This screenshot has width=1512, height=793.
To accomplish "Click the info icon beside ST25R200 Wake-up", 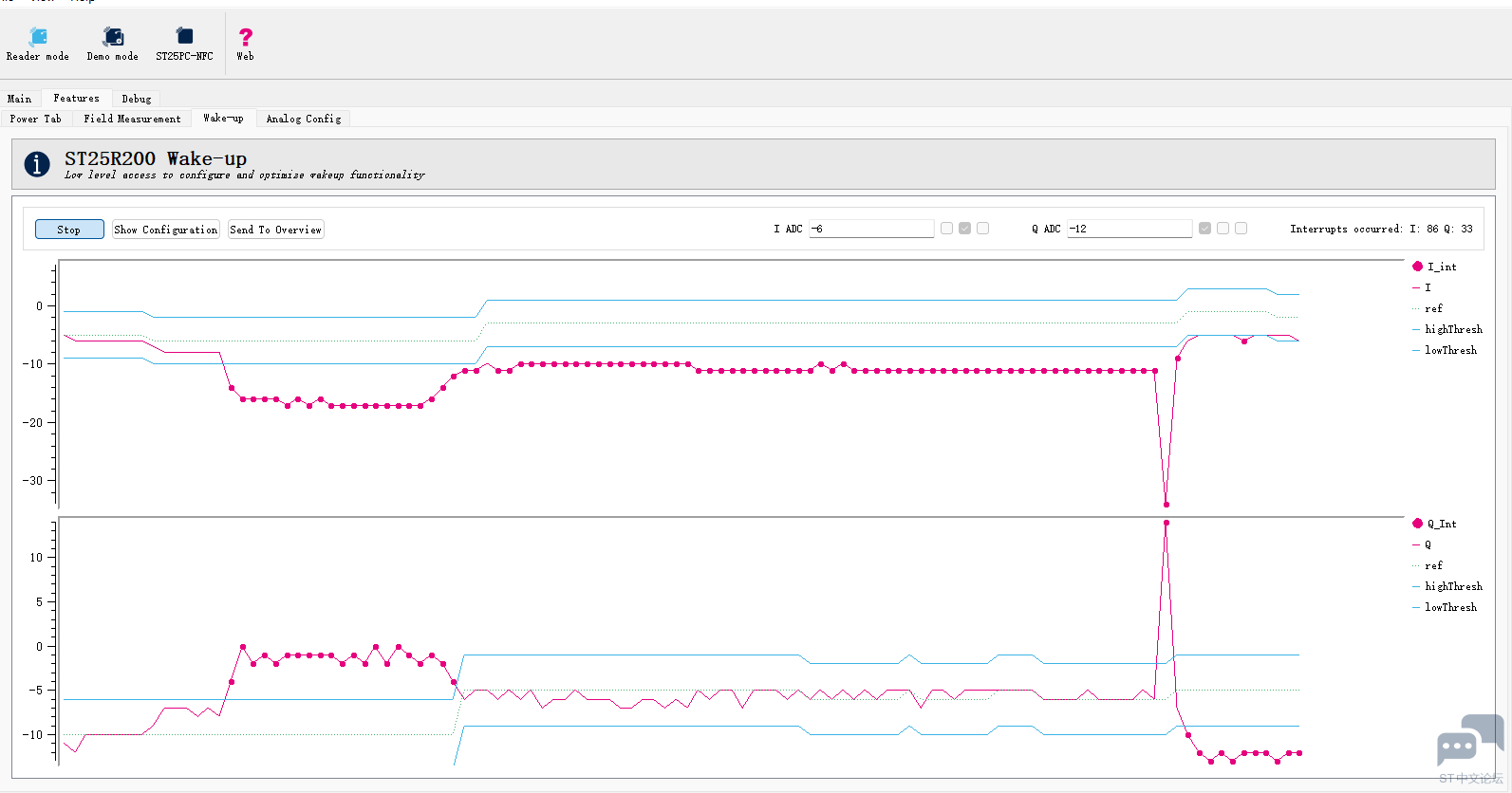I will pos(37,164).
